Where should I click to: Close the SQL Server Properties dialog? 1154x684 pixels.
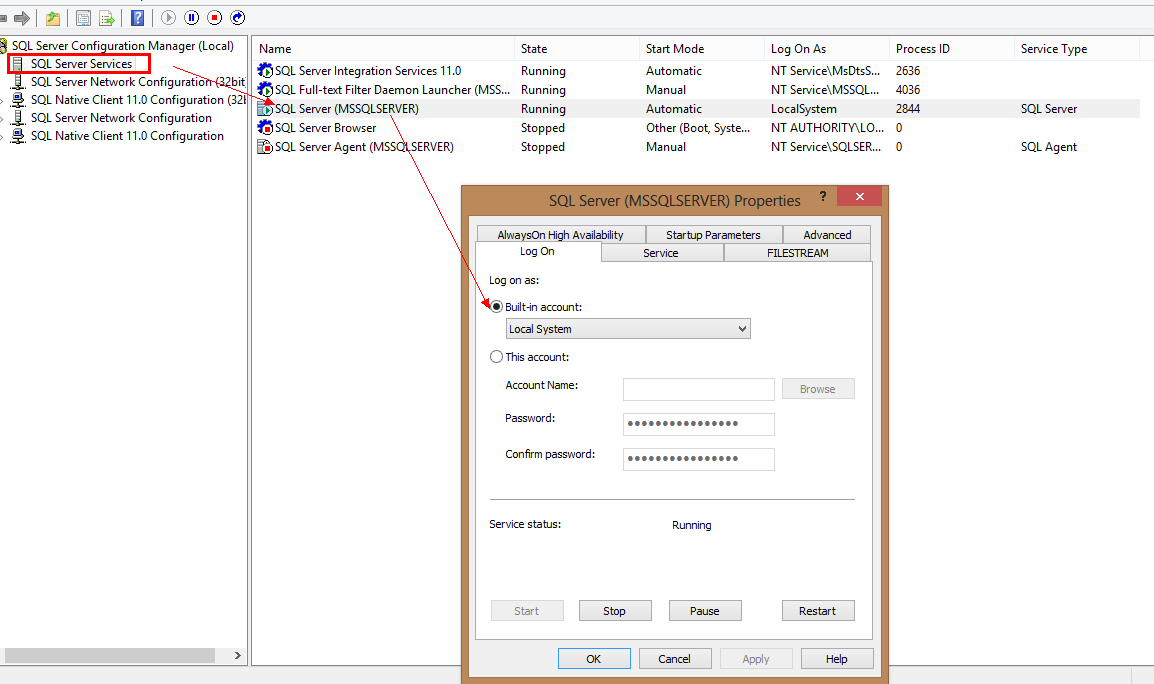(x=859, y=196)
